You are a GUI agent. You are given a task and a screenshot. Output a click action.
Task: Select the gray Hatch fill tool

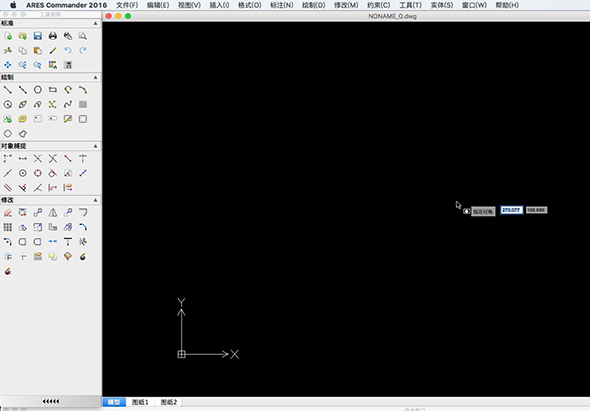tap(83, 104)
